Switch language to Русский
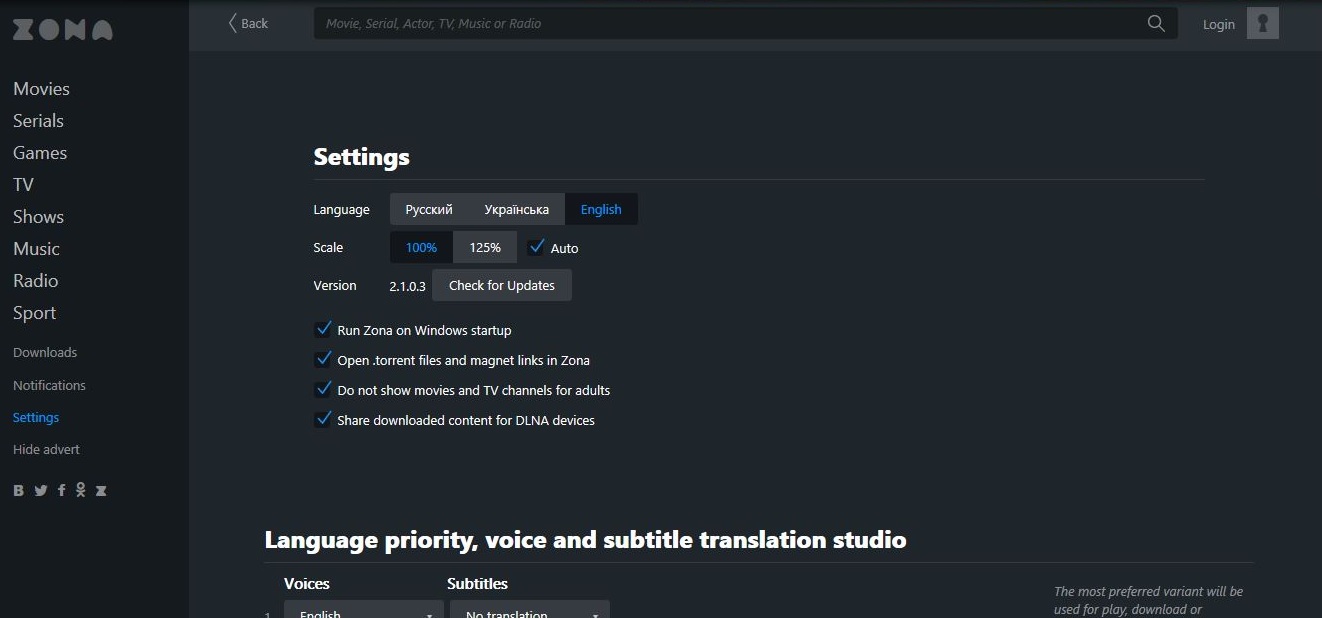This screenshot has width=1322, height=618. [429, 209]
